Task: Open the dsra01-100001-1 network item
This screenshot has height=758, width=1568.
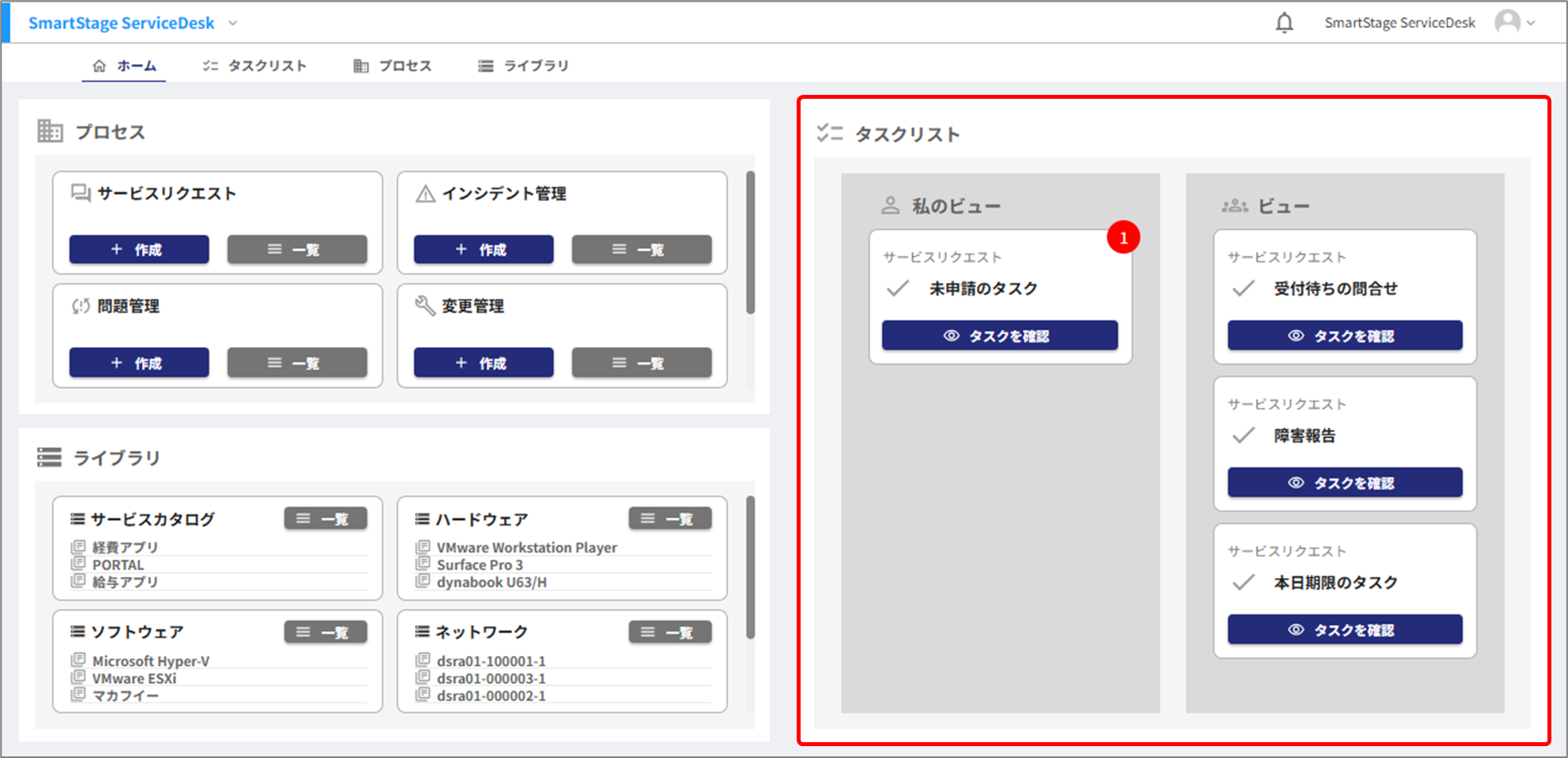Action: coord(491,661)
